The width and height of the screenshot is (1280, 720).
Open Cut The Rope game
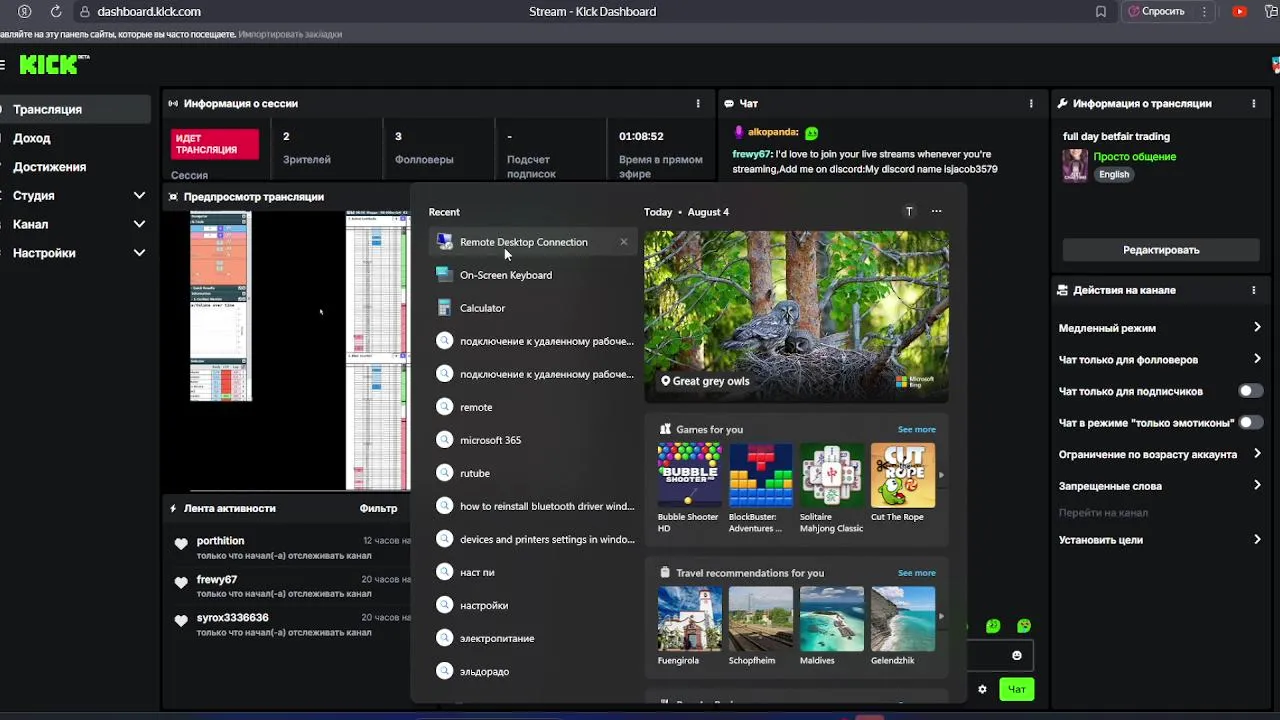[x=902, y=482]
